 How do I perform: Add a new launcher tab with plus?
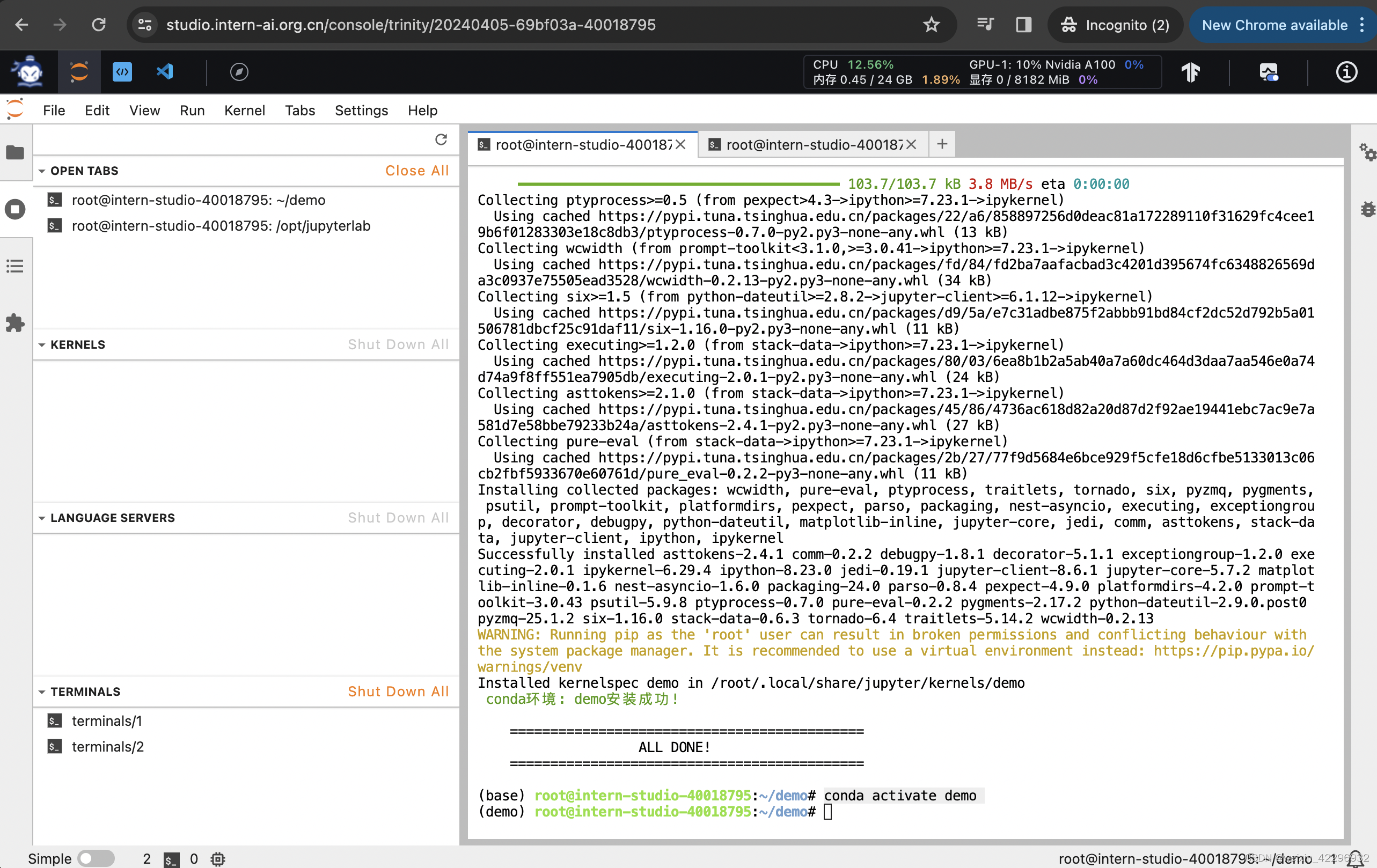tap(942, 144)
